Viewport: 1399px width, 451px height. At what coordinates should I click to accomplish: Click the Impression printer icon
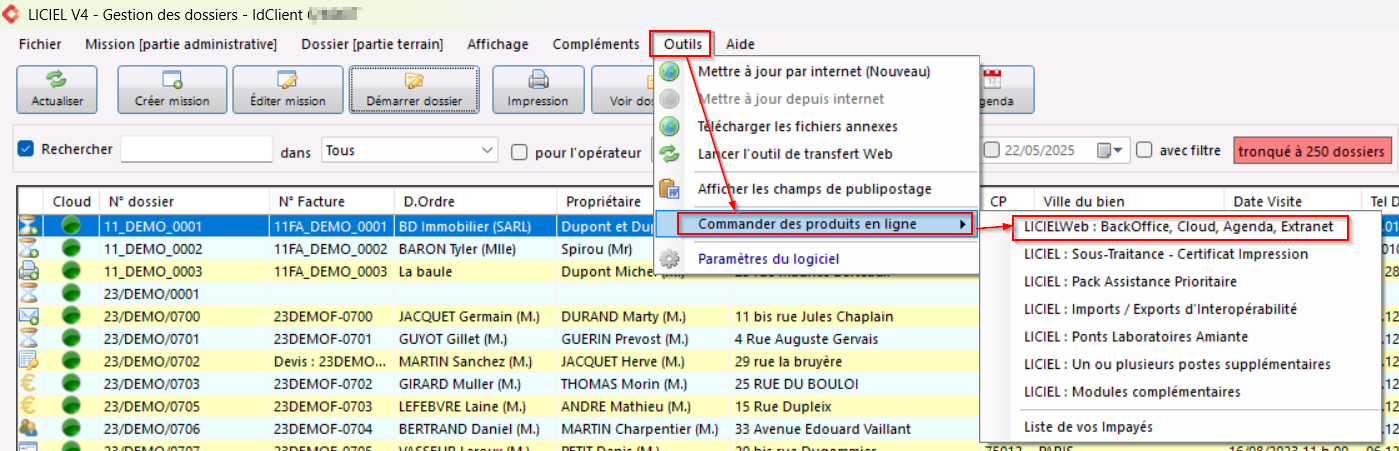(537, 81)
